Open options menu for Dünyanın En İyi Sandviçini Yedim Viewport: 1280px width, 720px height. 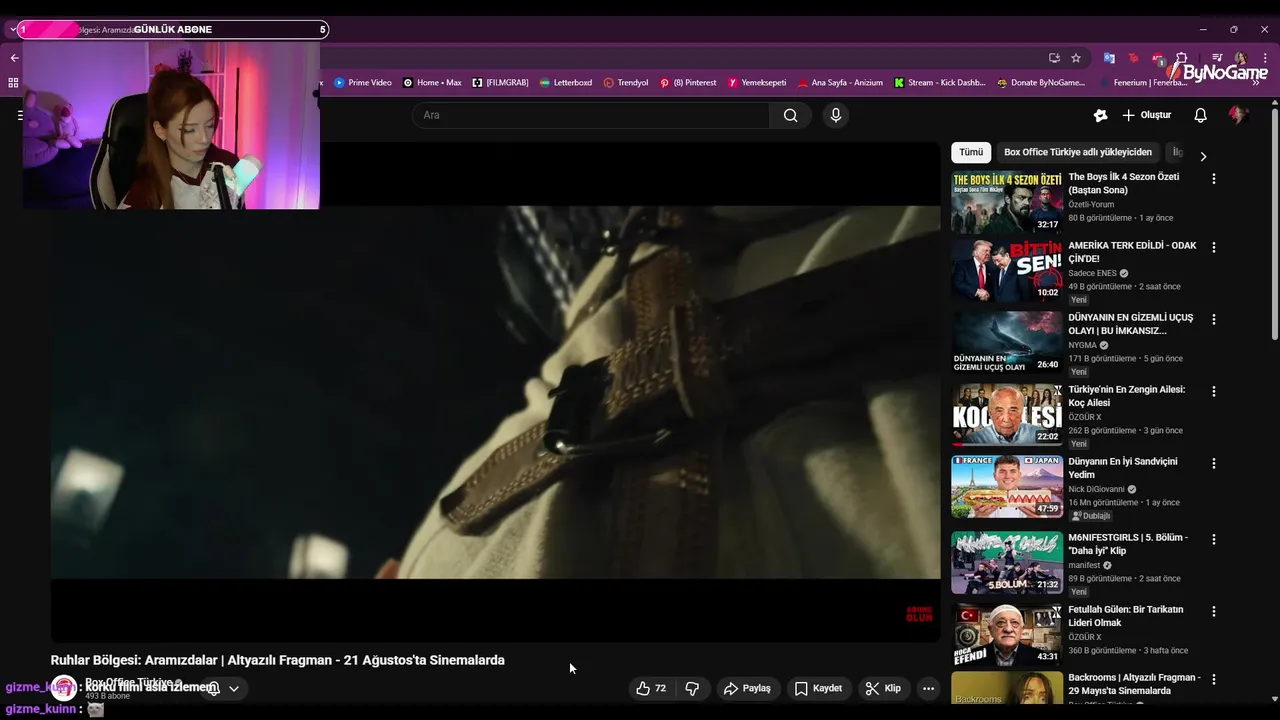(1214, 463)
